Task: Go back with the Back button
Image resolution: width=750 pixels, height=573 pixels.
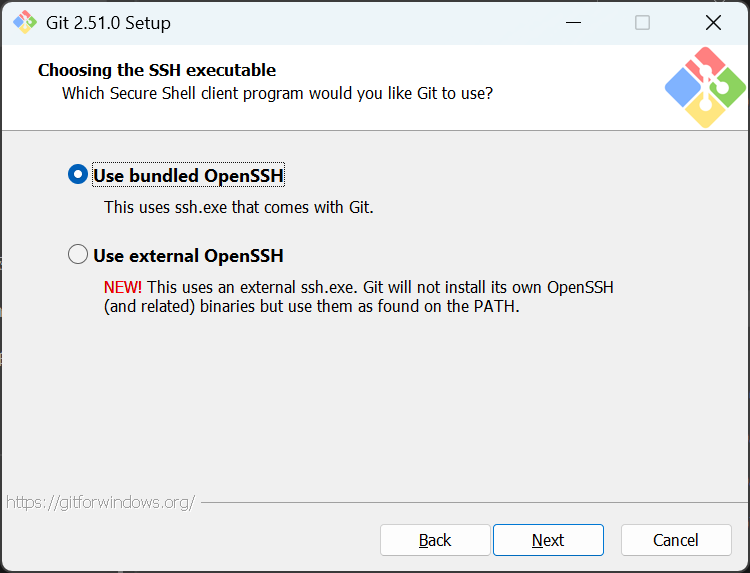Action: [435, 540]
